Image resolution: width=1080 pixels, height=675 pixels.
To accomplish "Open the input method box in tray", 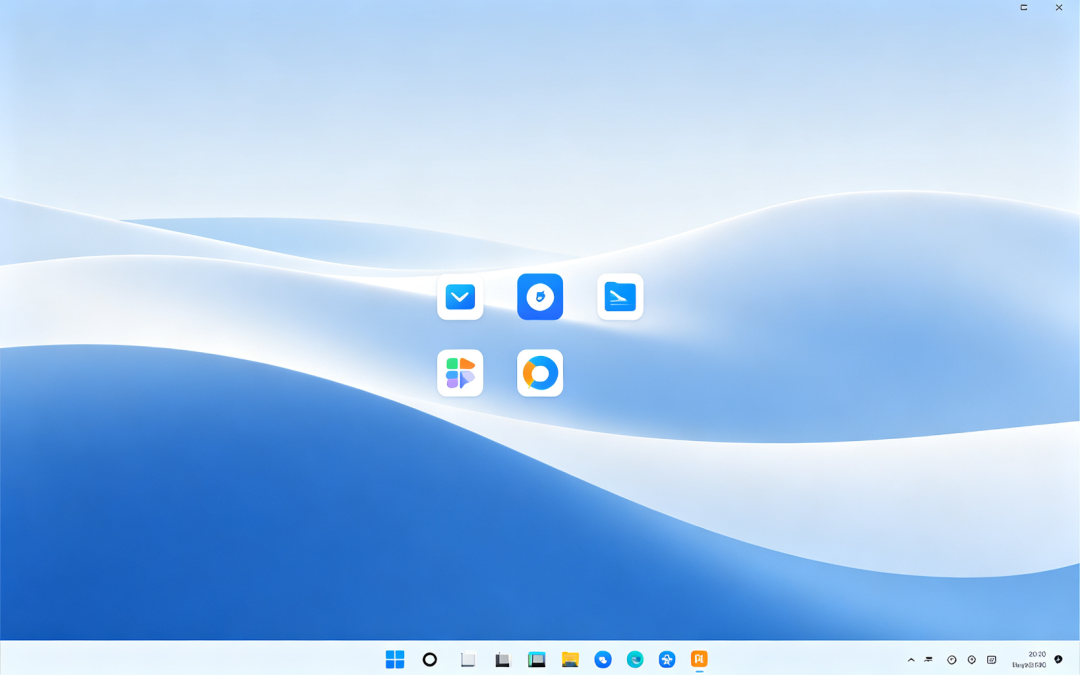I will 992,660.
